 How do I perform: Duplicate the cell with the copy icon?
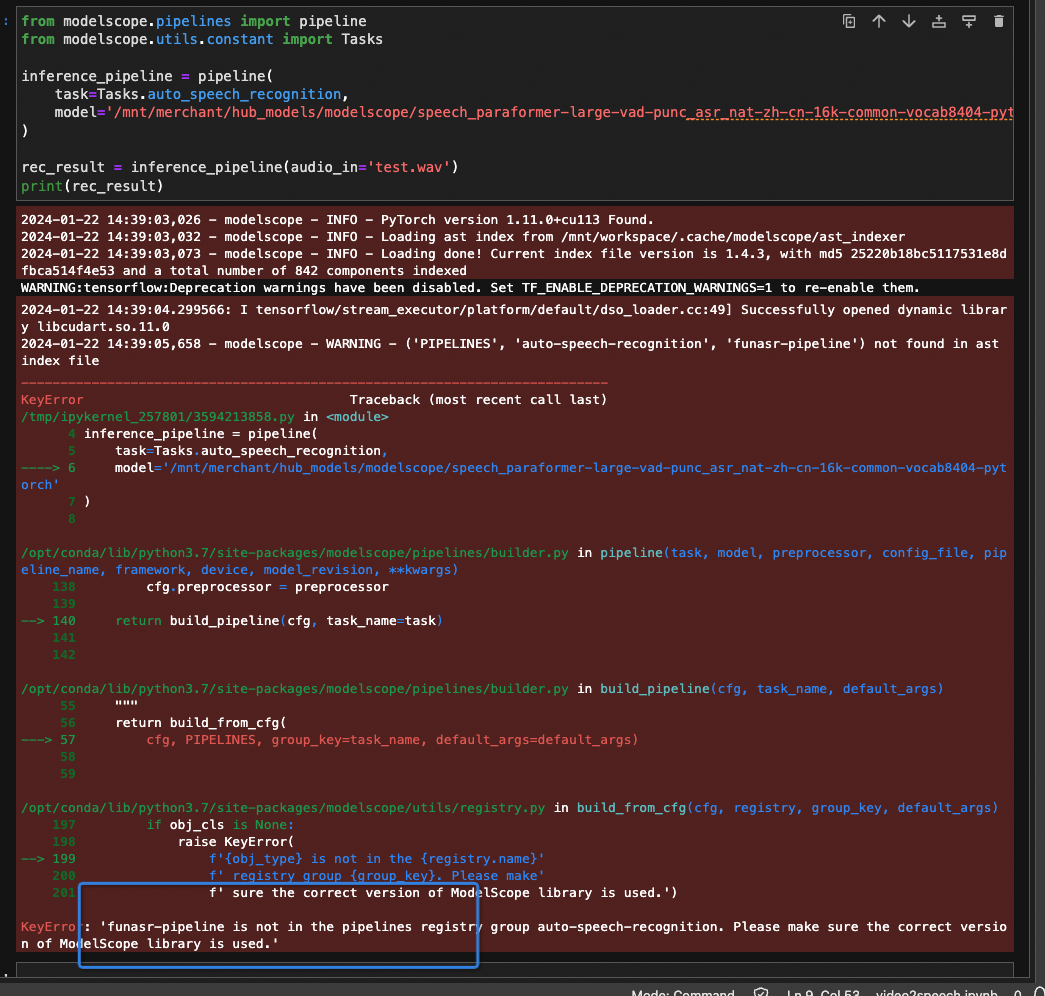[x=848, y=21]
